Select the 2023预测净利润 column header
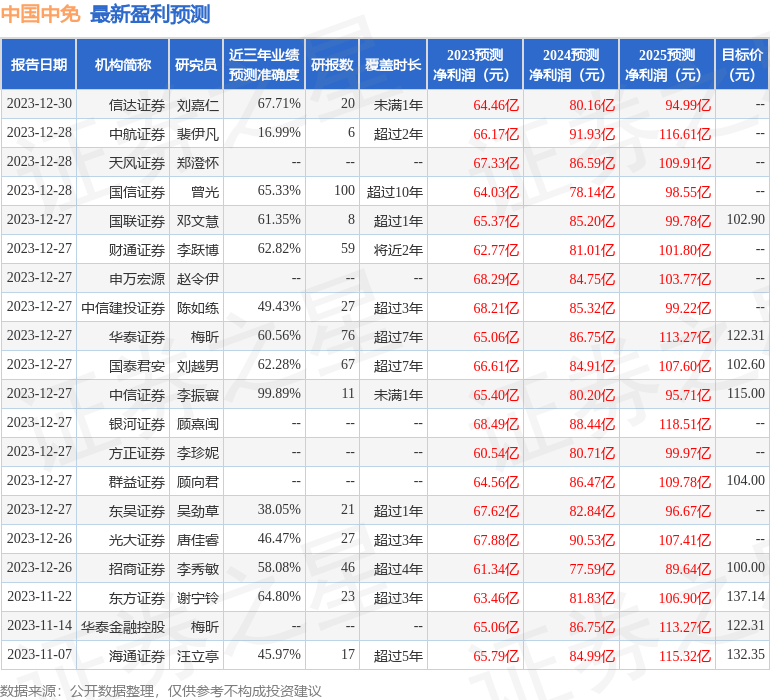770x700 pixels. 475,64
